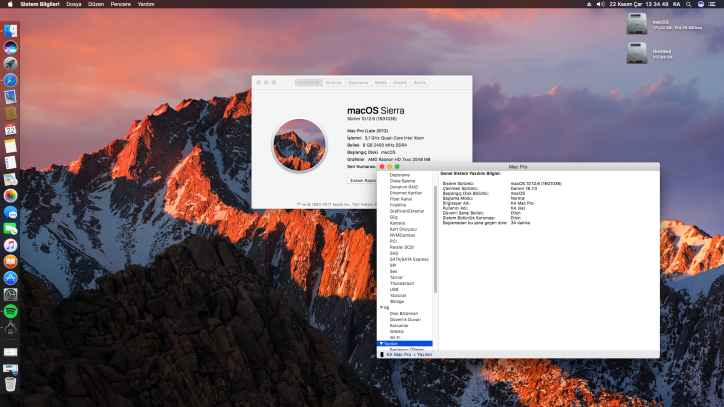The height and width of the screenshot is (407, 724).
Task: Launch Safari from the dock
Action: (10, 79)
